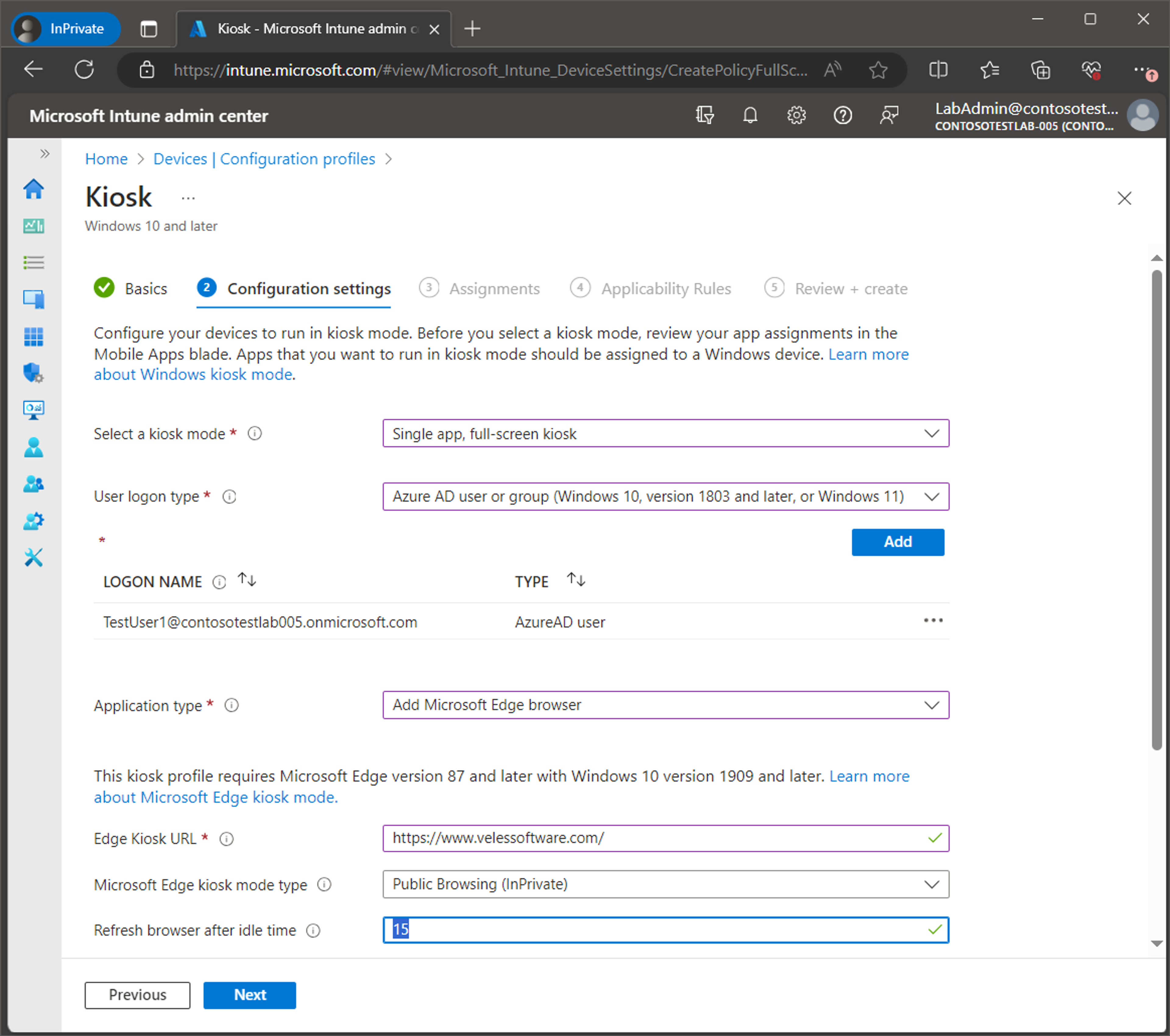Viewport: 1170px width, 1036px height.
Task: Click the scrollbar down arrow
Action: click(1156, 943)
